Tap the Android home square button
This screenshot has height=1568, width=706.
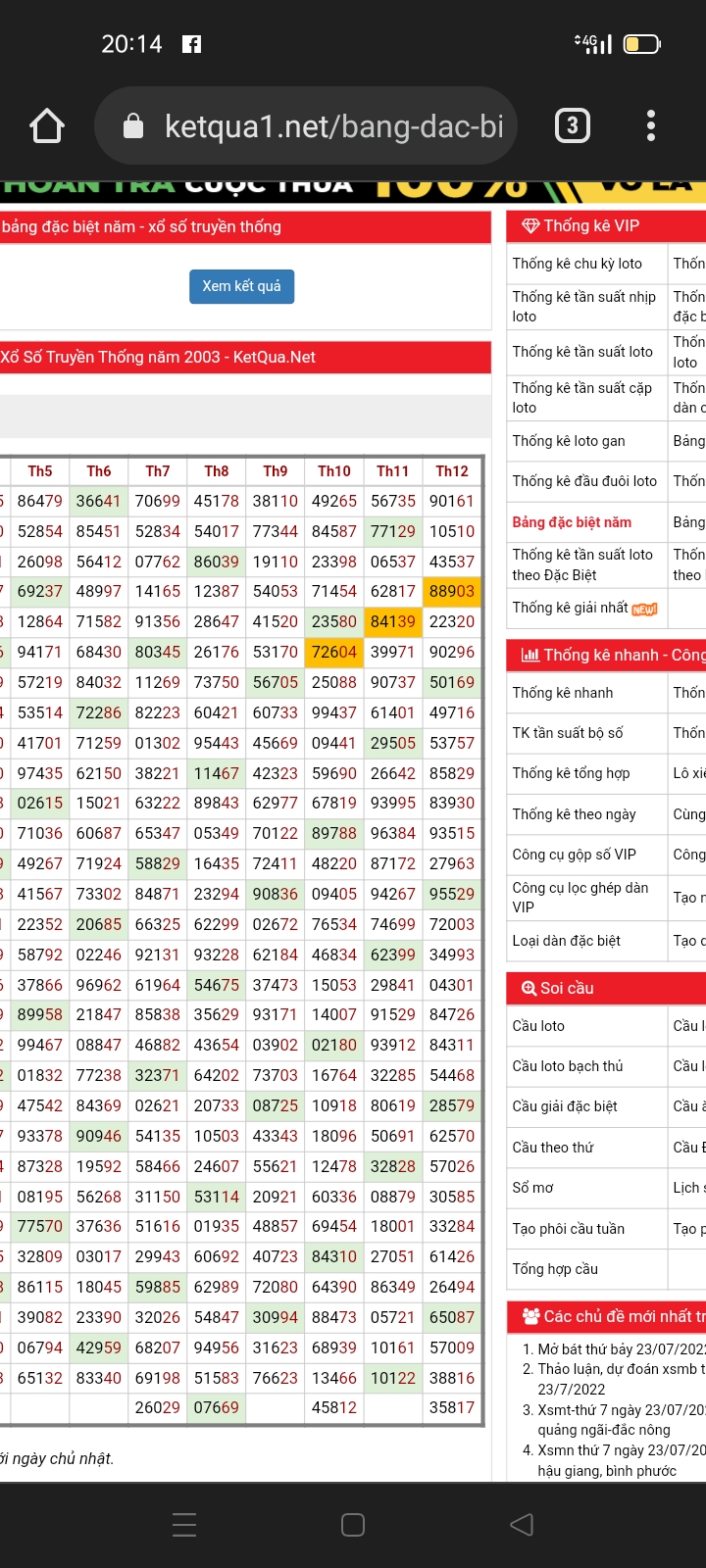click(x=353, y=1524)
